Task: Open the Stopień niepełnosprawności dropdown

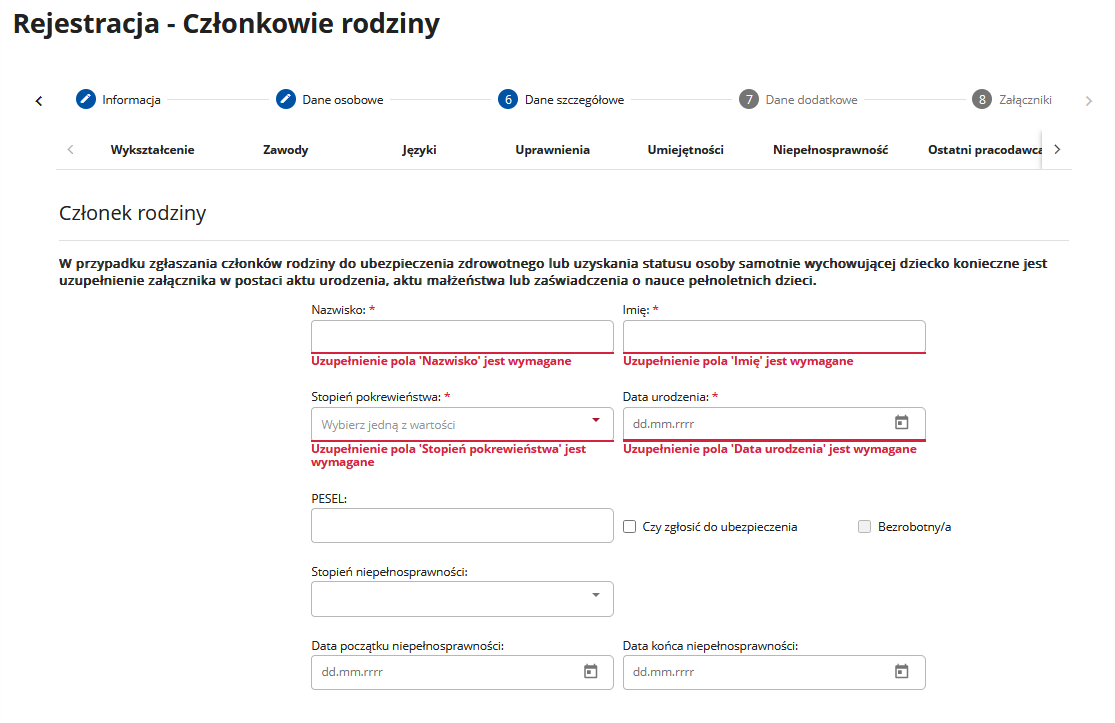Action: 462,599
